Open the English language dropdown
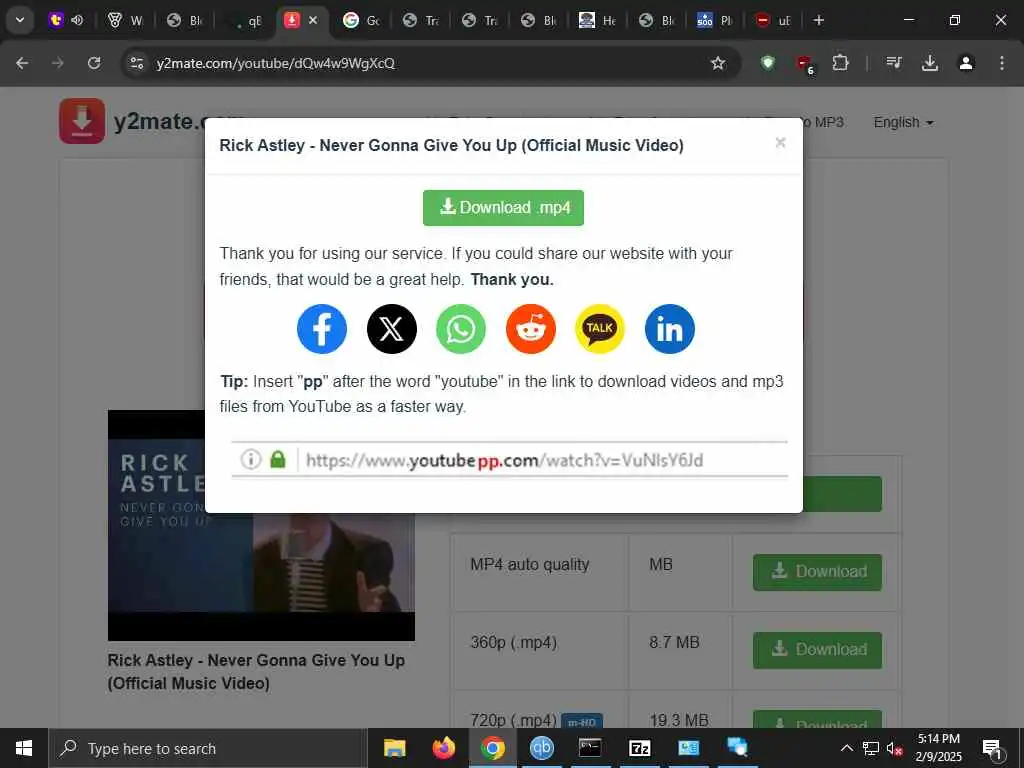1024x768 pixels. [903, 122]
